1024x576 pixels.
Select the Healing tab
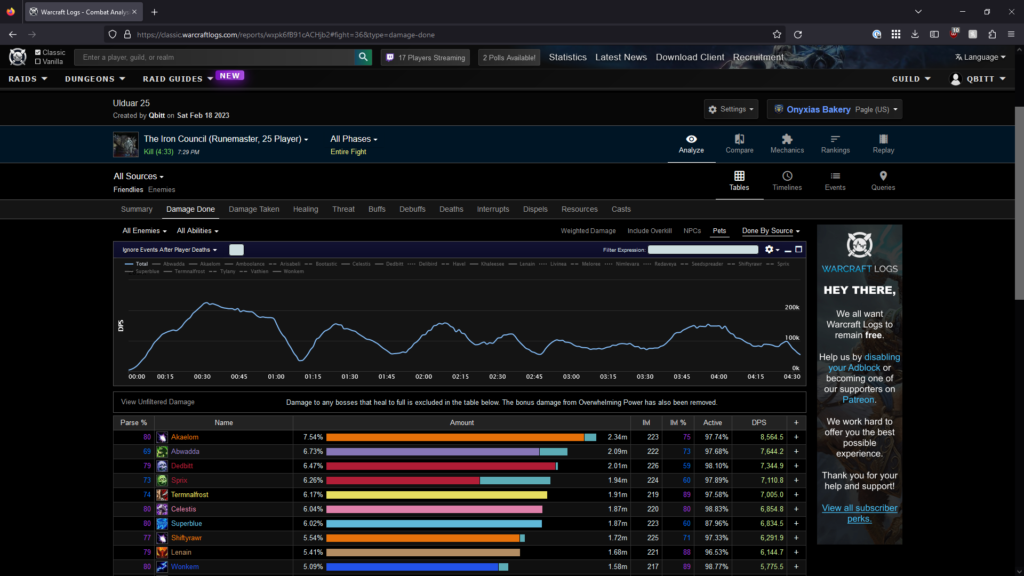click(305, 209)
